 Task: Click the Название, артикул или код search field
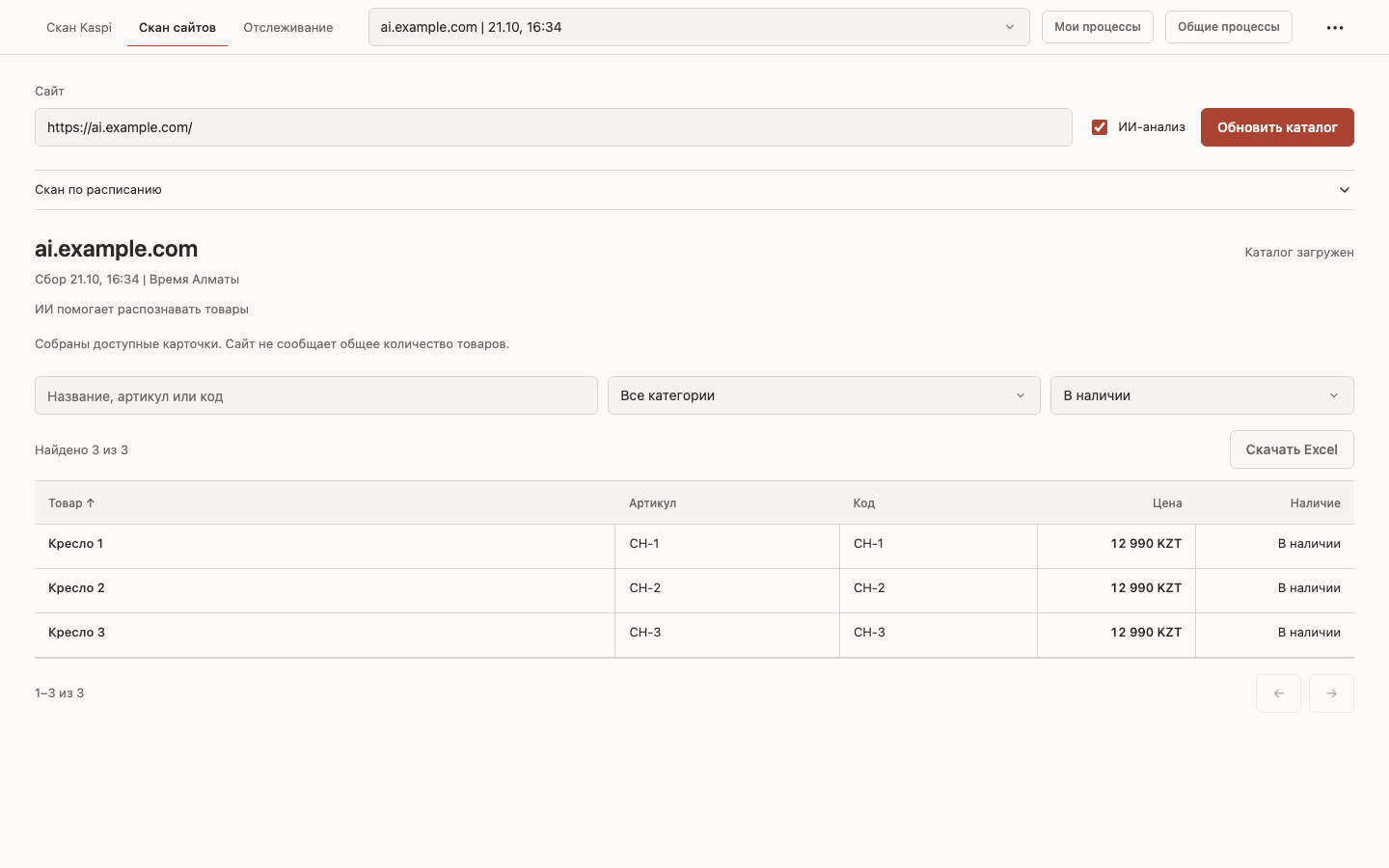click(316, 395)
